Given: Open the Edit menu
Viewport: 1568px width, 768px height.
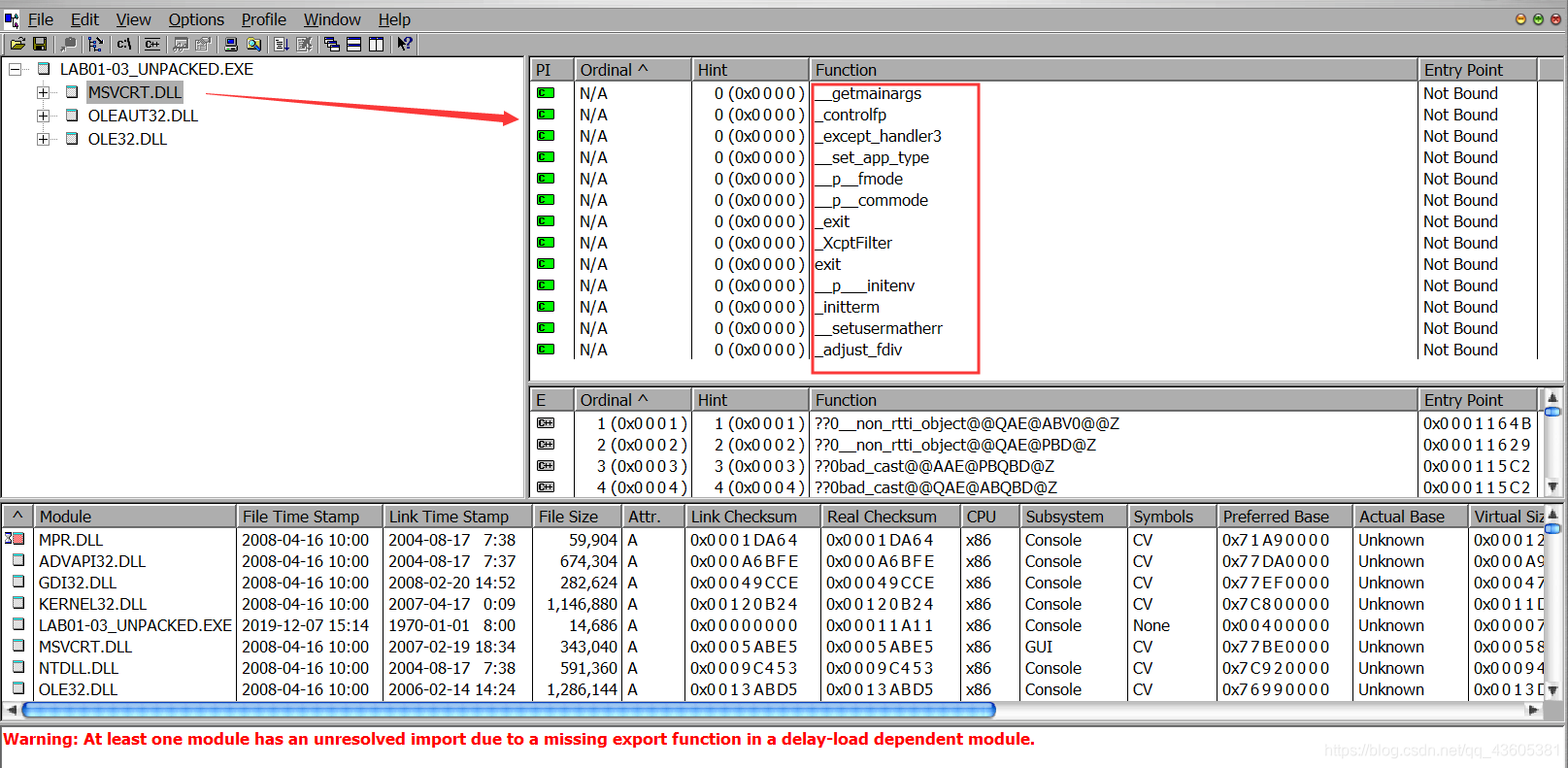Looking at the screenshot, I should [84, 19].
